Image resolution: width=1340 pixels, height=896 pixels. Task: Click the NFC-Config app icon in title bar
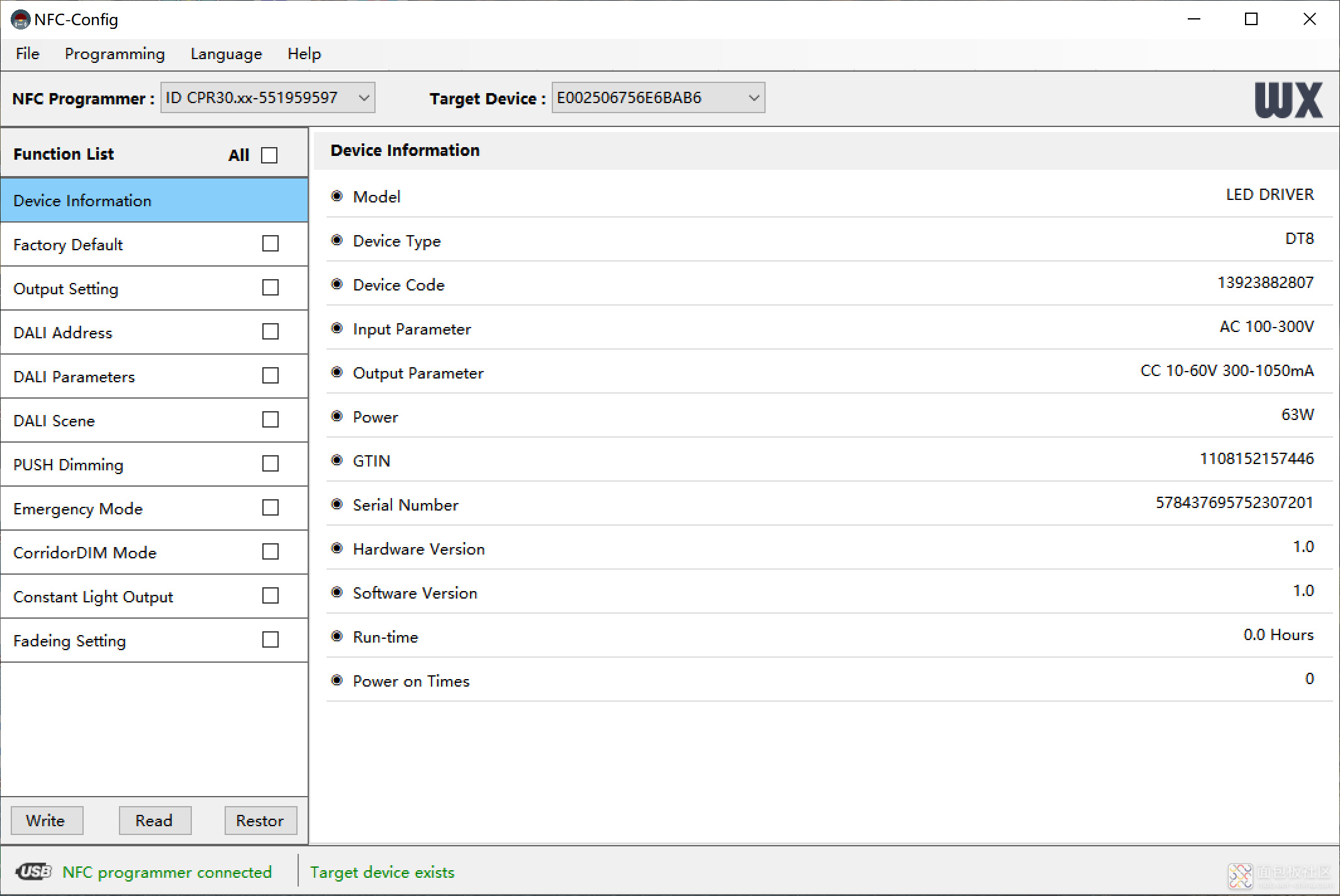[20, 19]
